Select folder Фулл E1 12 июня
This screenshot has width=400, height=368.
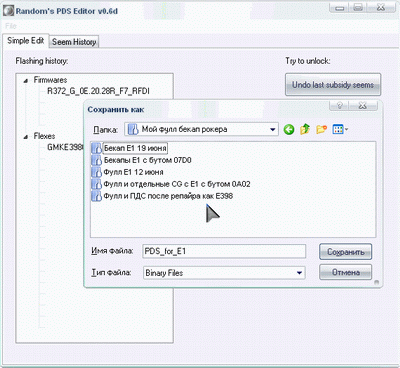click(133, 172)
